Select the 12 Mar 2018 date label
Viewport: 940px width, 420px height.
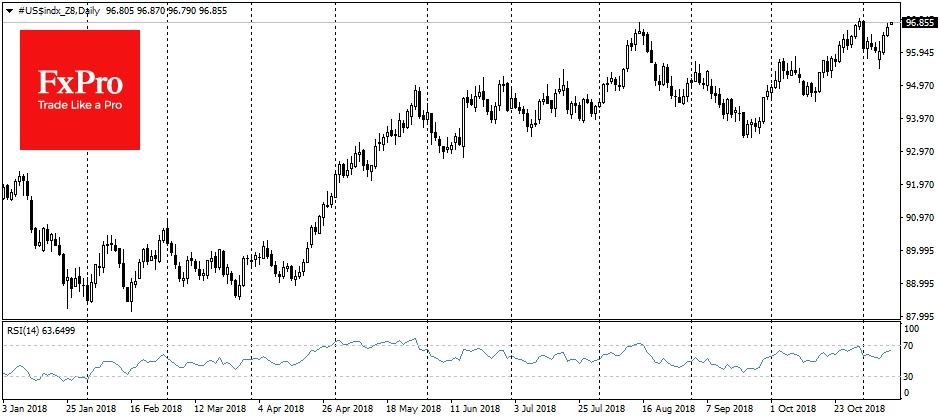coord(221,409)
